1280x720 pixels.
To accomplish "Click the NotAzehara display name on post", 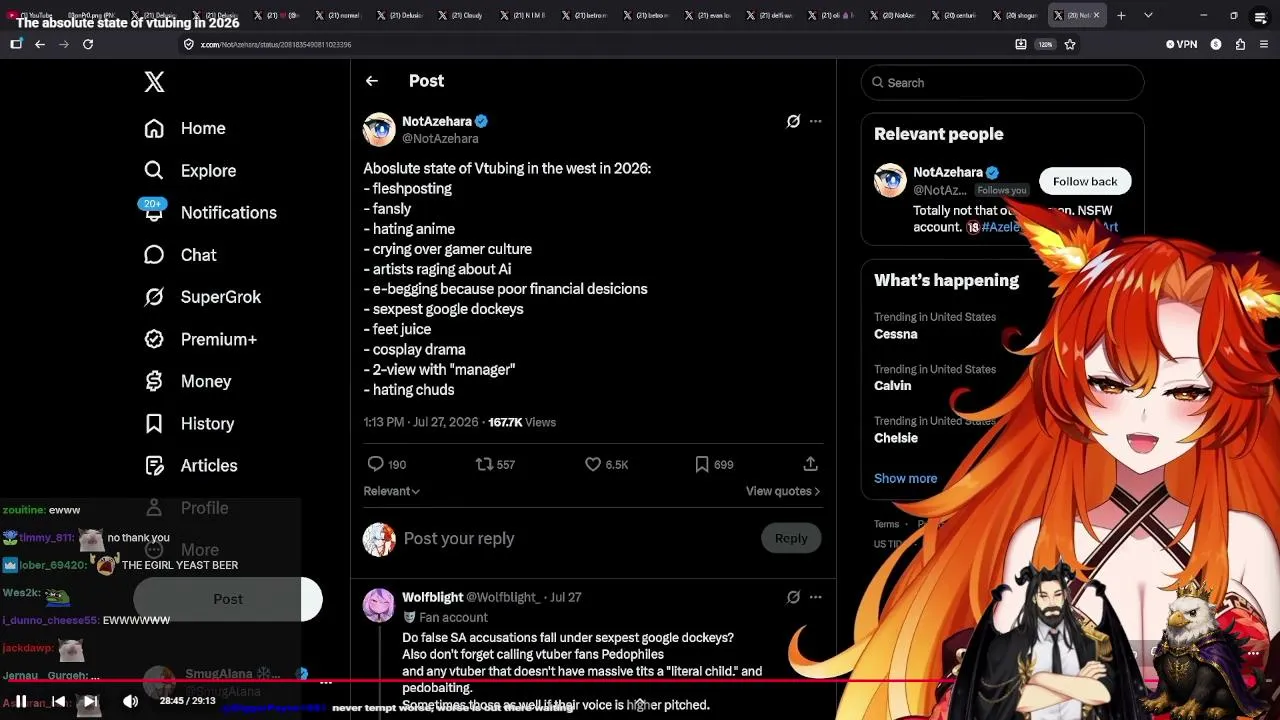I will coord(437,121).
